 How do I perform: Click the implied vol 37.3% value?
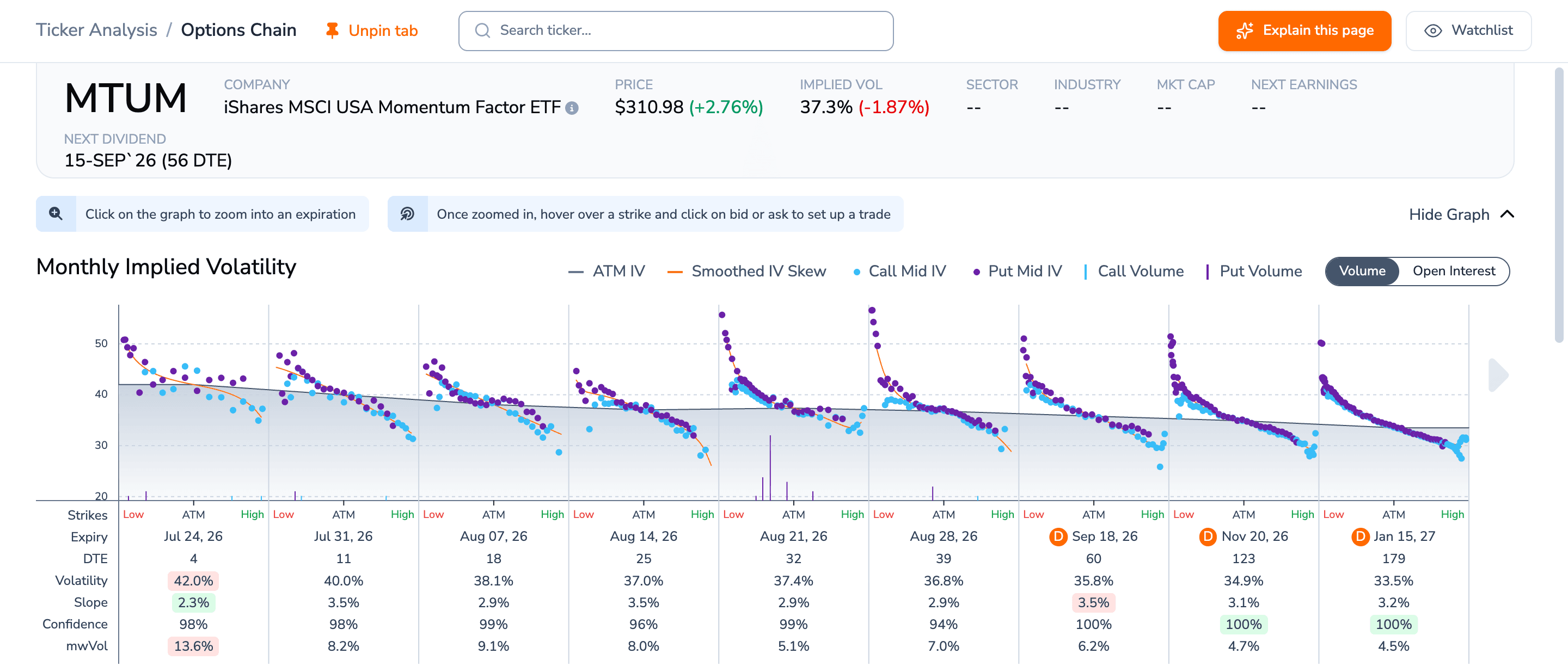coord(826,108)
